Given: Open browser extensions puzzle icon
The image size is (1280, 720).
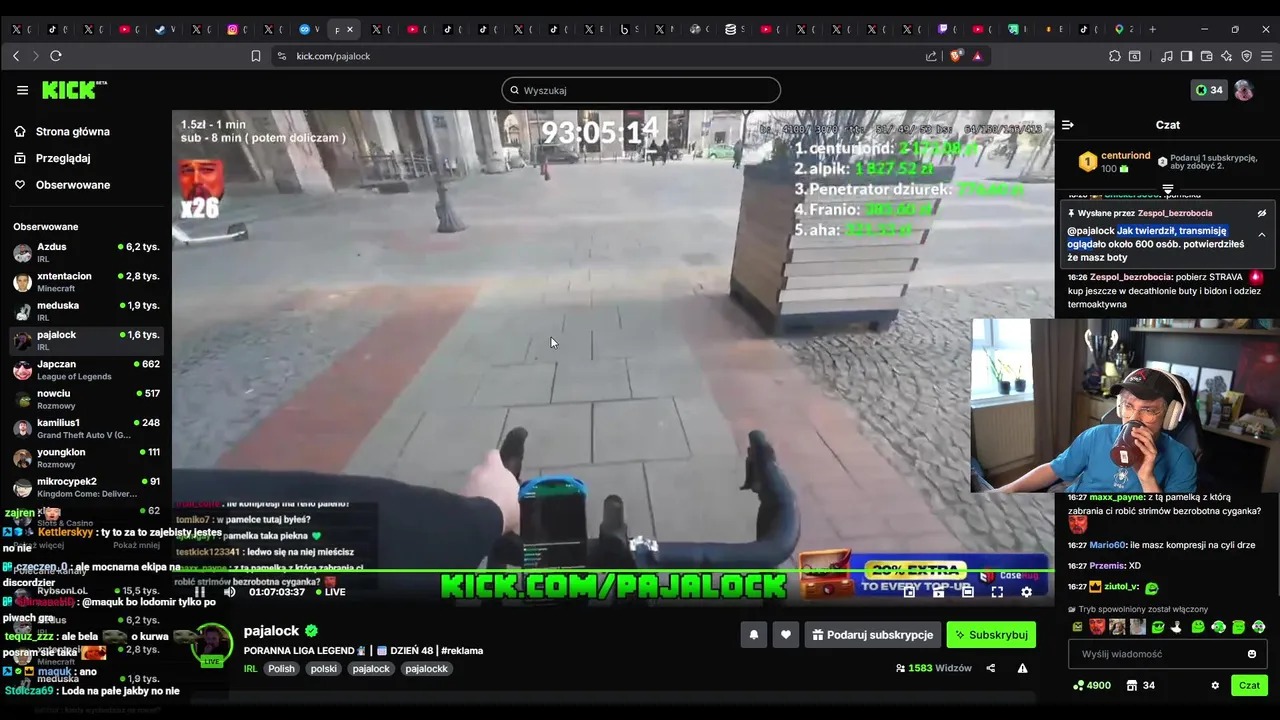Looking at the screenshot, I should click(x=1114, y=56).
